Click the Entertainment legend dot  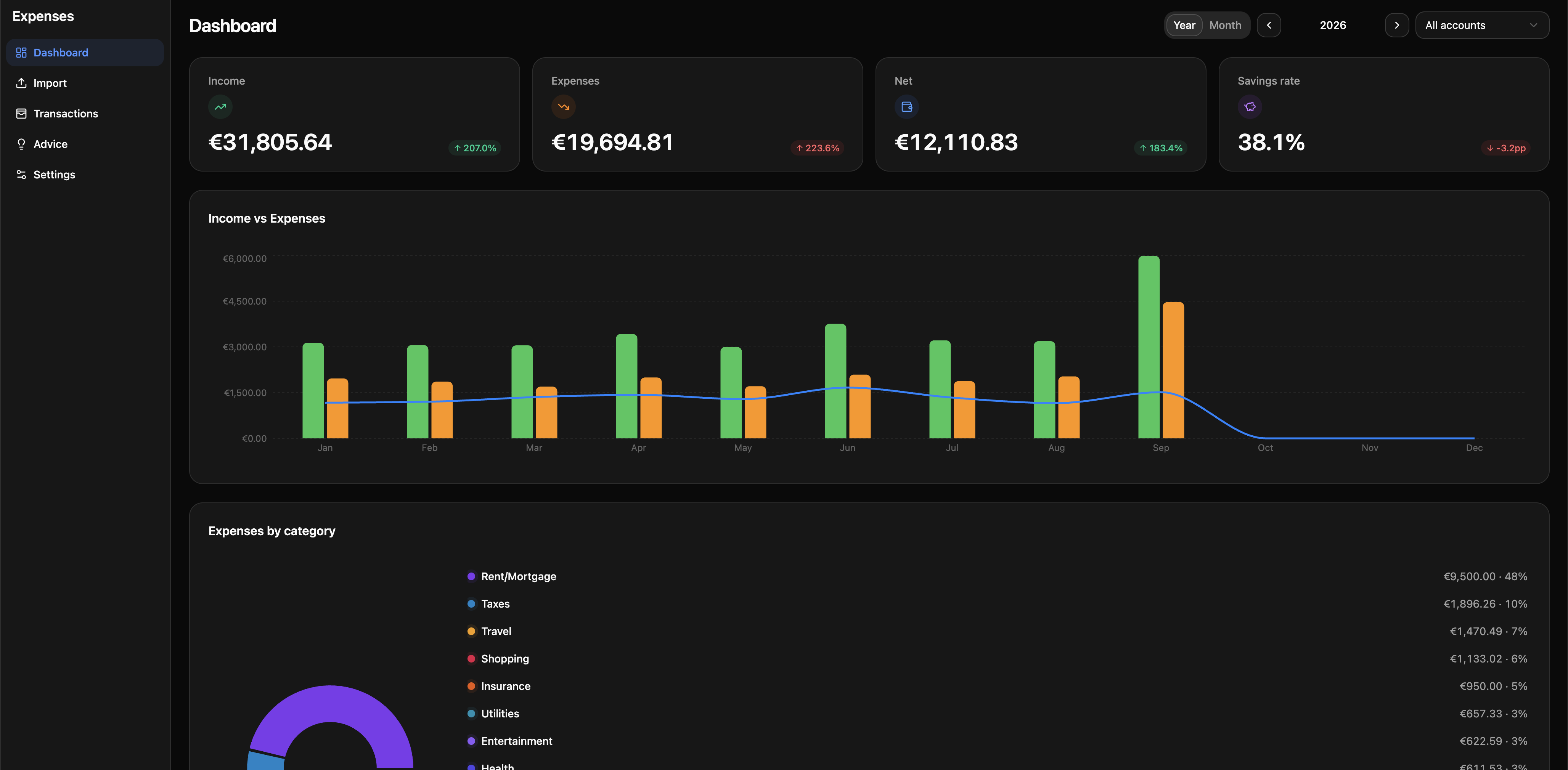click(471, 741)
